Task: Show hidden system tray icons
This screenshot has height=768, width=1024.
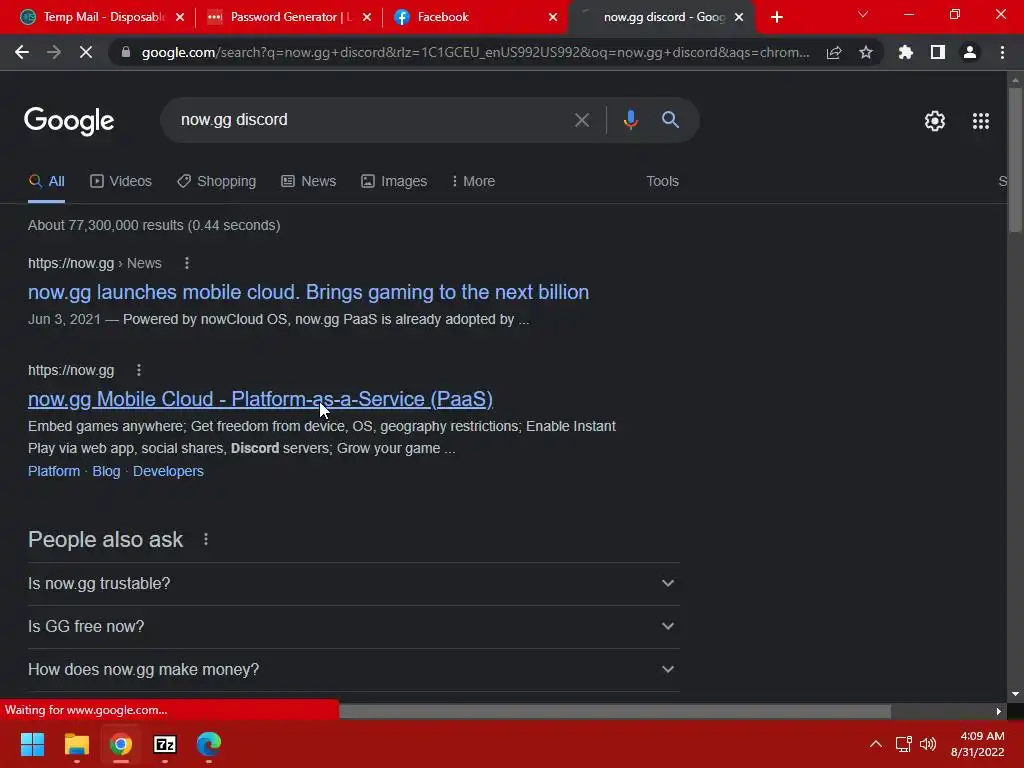Action: coord(876,744)
